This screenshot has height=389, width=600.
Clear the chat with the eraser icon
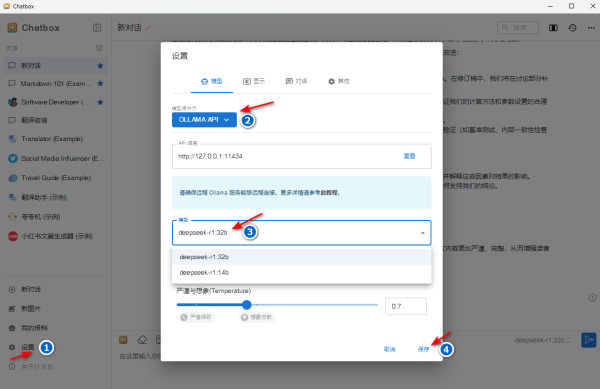click(142, 340)
